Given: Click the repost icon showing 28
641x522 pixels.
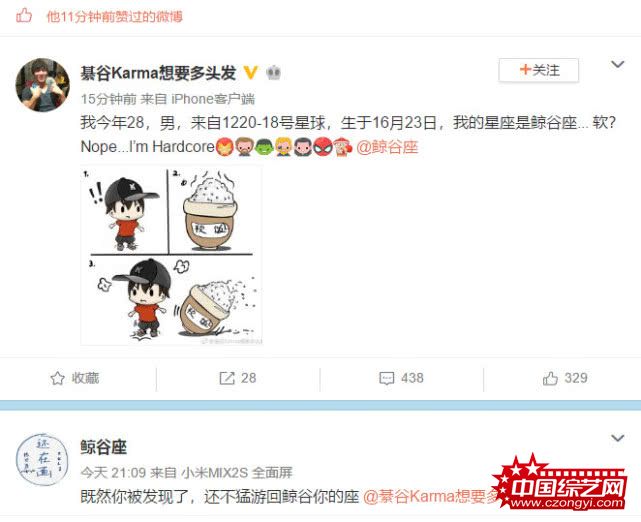Looking at the screenshot, I should 238,378.
